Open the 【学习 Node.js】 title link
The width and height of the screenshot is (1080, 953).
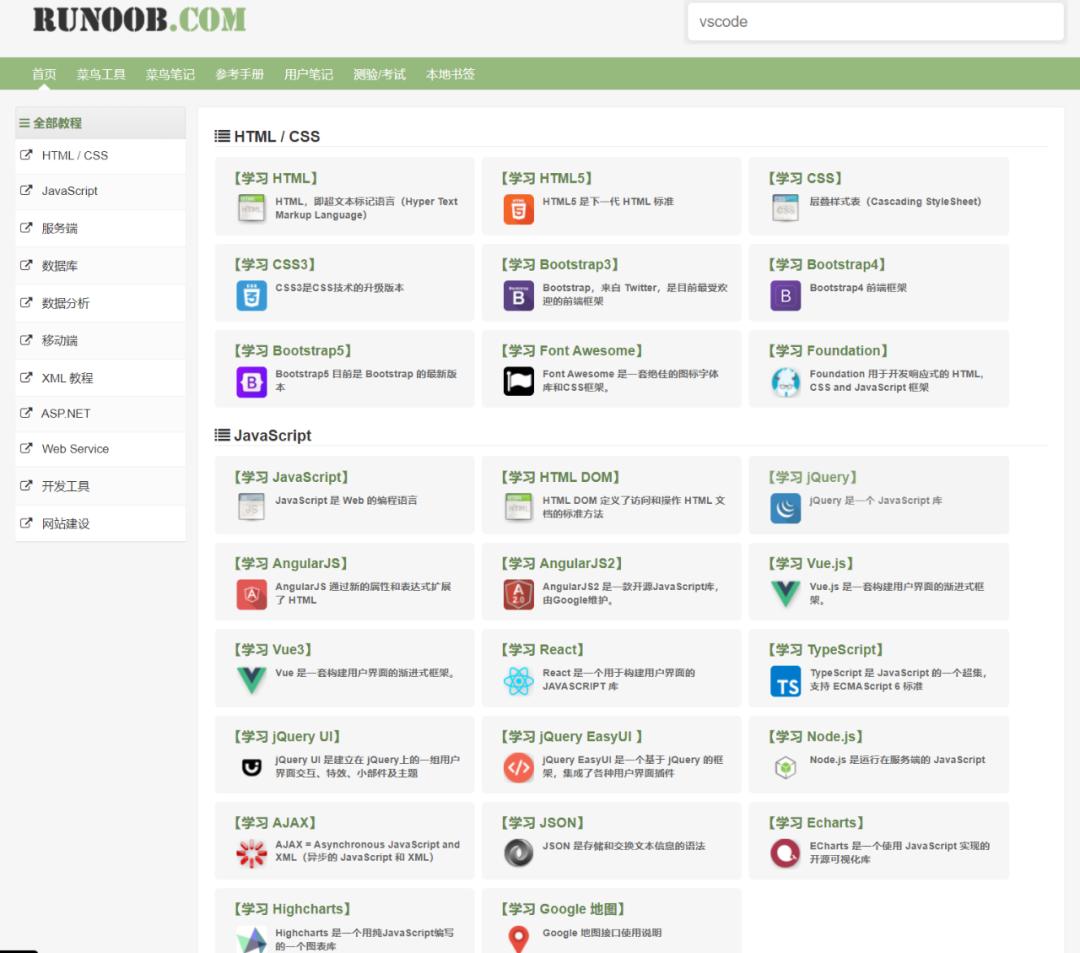click(x=816, y=736)
